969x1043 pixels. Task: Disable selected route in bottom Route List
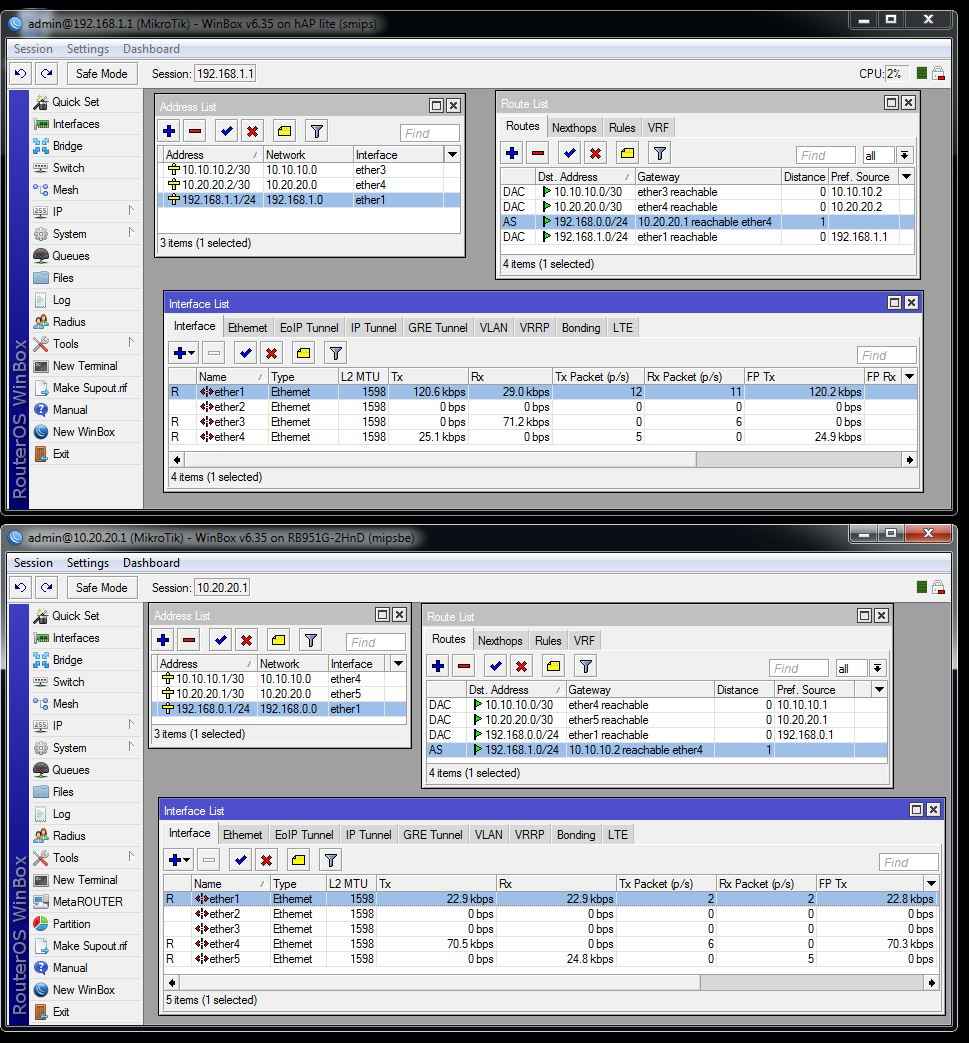[521, 665]
